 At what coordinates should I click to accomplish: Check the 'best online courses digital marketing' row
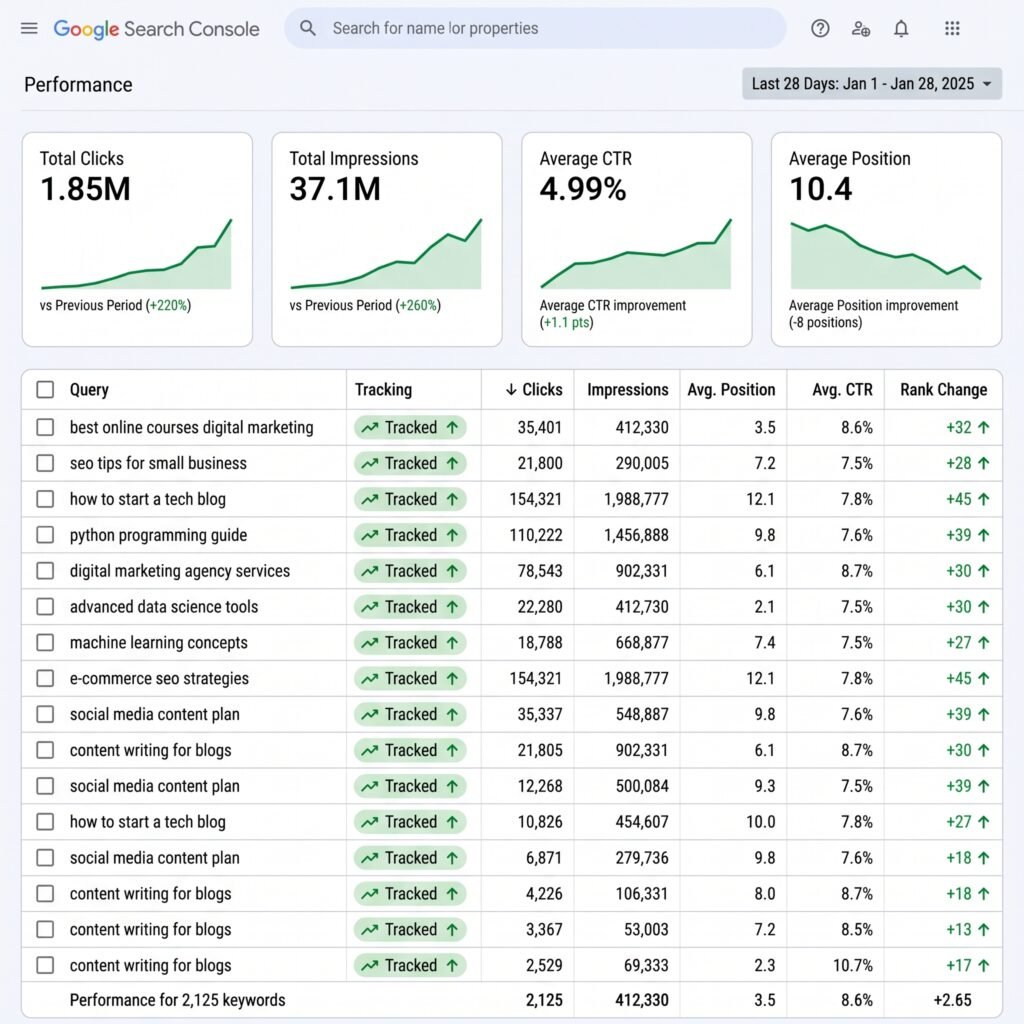[45, 427]
